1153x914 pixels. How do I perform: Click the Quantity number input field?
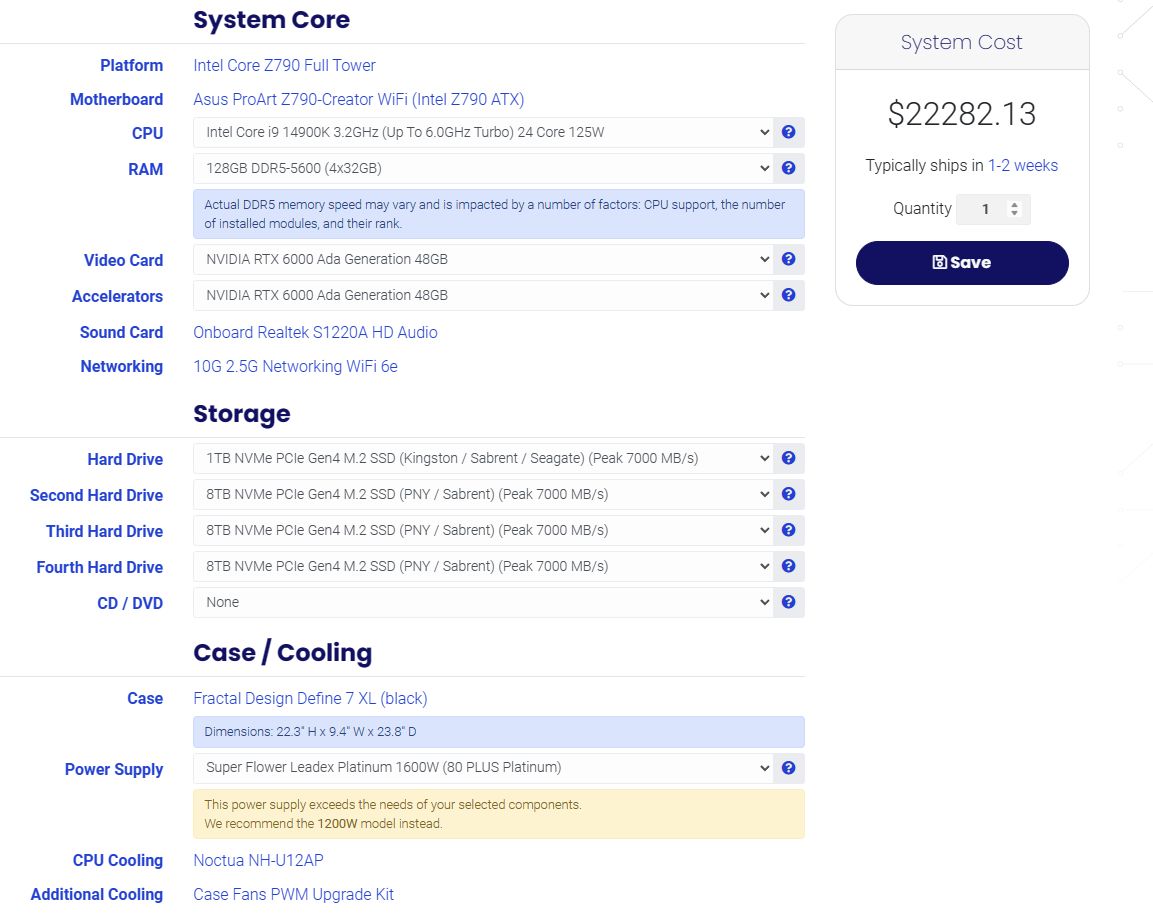tap(984, 209)
